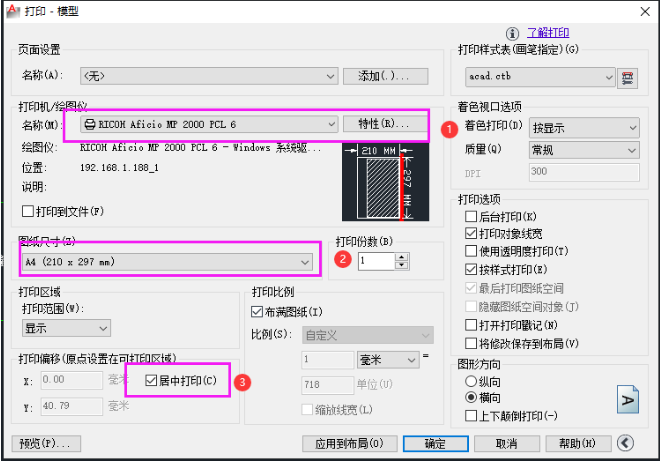Expand the 着色打印 dropdown
This screenshot has height=461, width=660.
[632, 127]
